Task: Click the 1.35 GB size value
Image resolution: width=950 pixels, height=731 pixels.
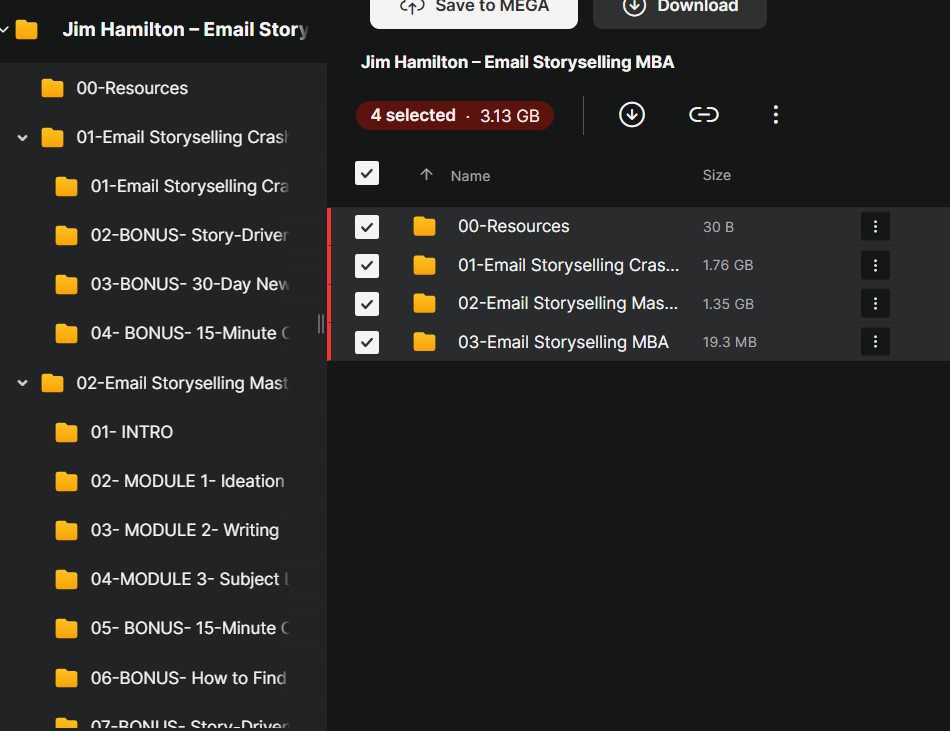Action: [x=728, y=304]
